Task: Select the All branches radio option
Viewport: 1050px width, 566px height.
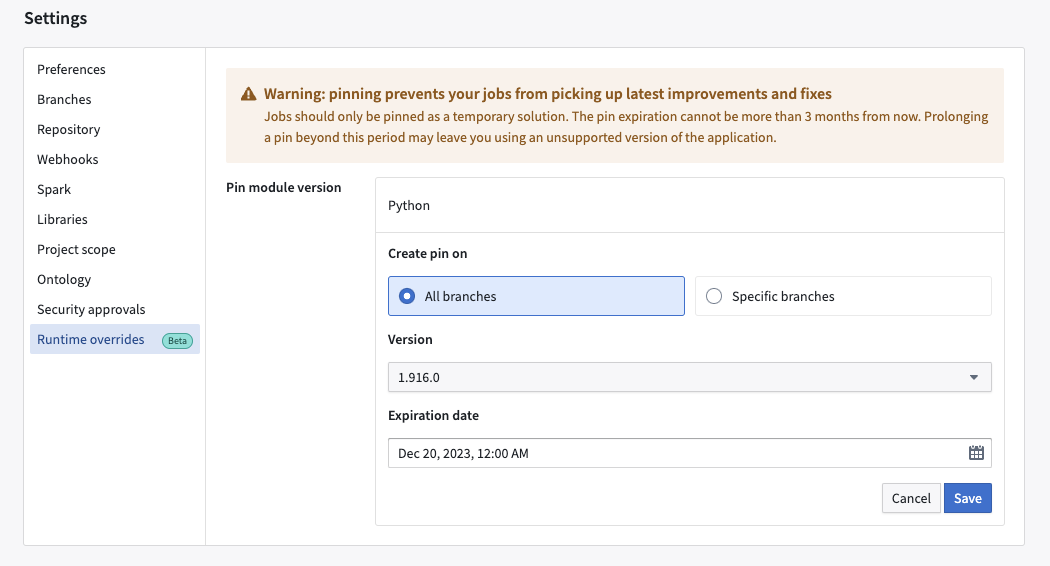Action: tap(536, 296)
